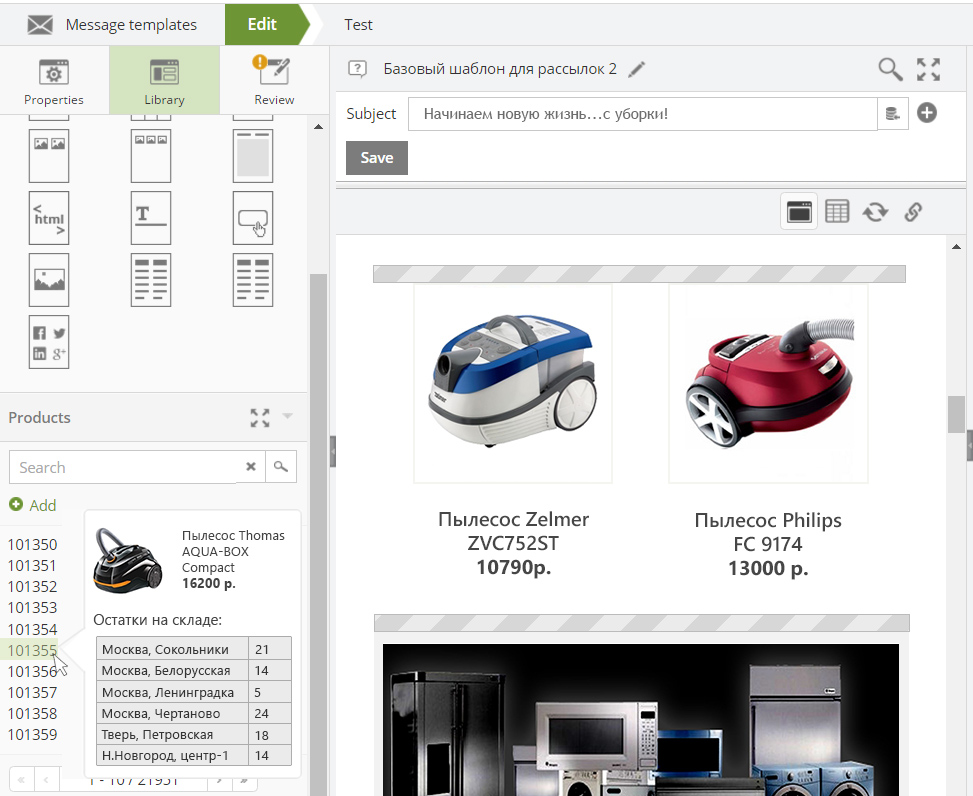The image size is (973, 796).
Task: Add a text block
Action: pos(151,218)
